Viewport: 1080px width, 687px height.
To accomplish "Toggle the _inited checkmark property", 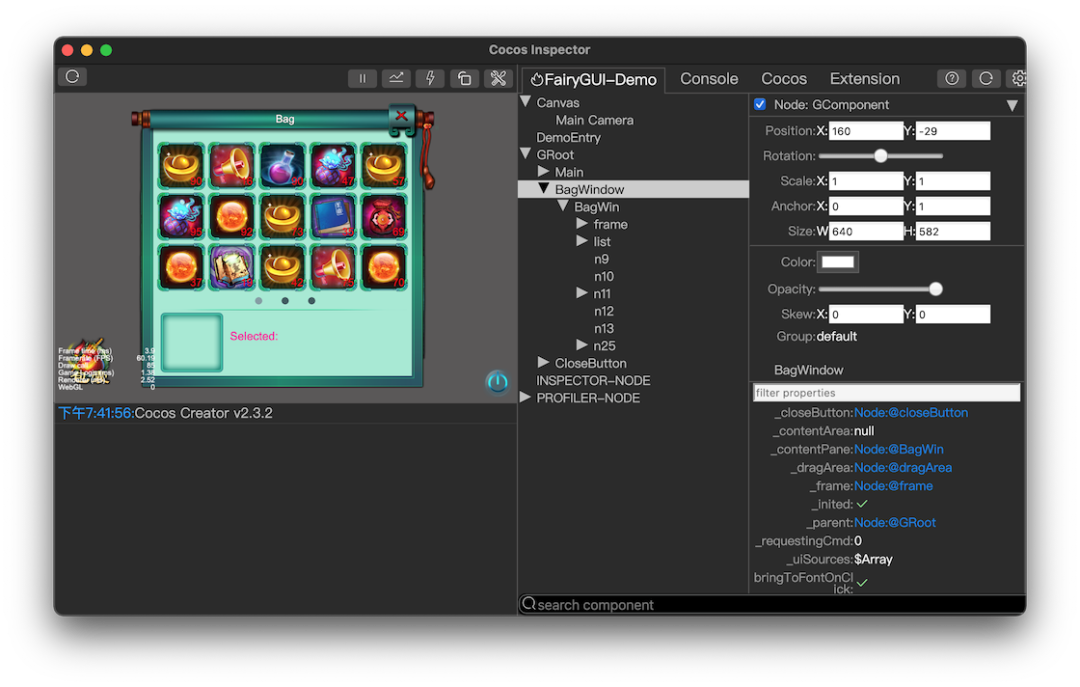I will 862,504.
